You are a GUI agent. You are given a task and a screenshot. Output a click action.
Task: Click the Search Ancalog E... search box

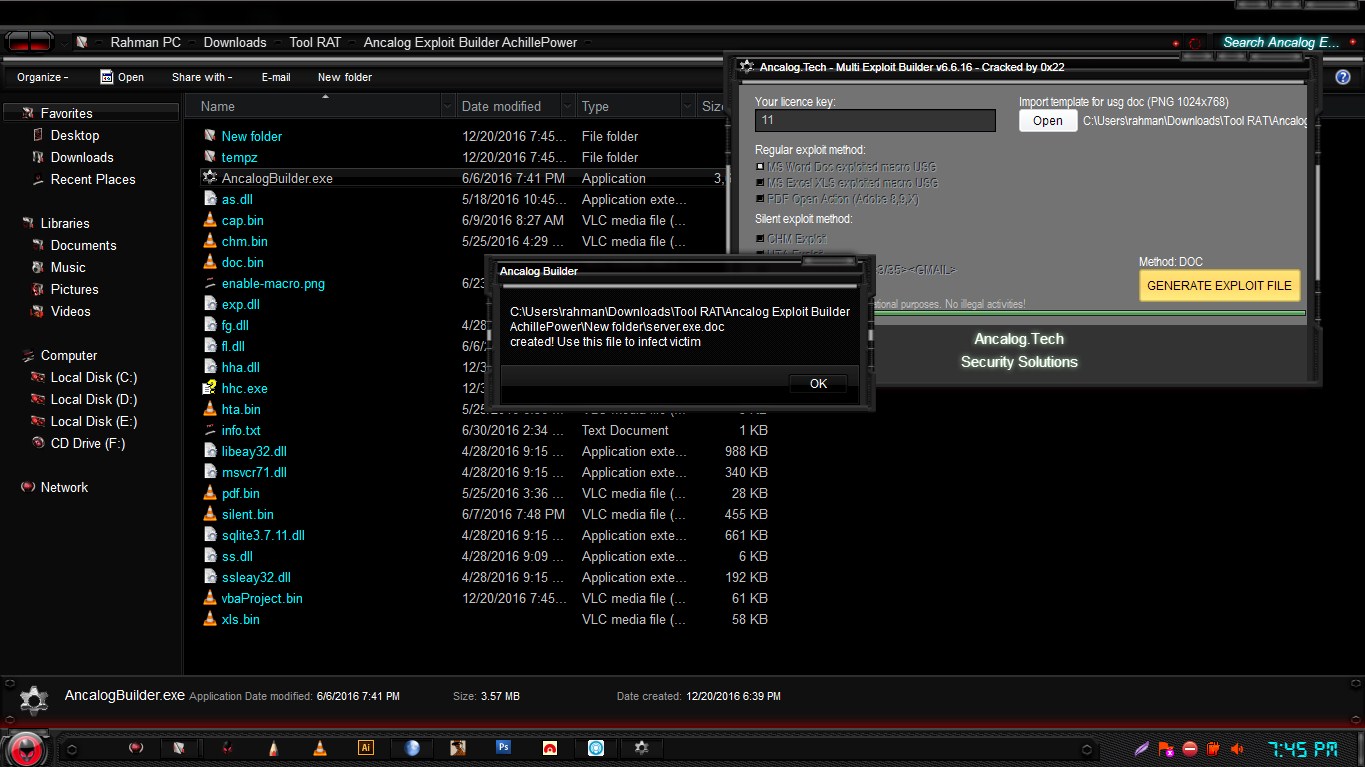1280,42
